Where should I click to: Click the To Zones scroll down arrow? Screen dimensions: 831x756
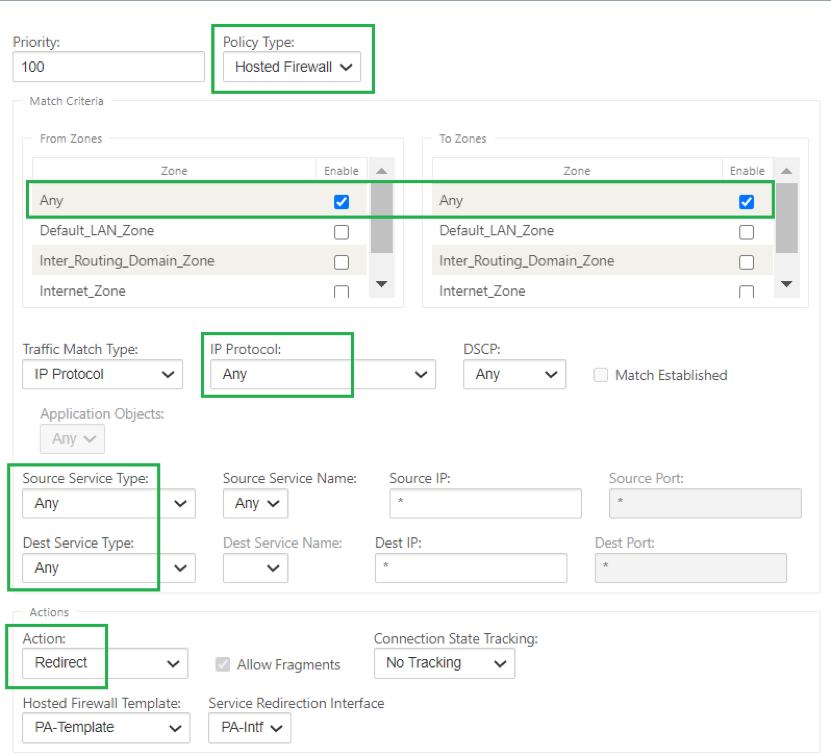coord(786,284)
